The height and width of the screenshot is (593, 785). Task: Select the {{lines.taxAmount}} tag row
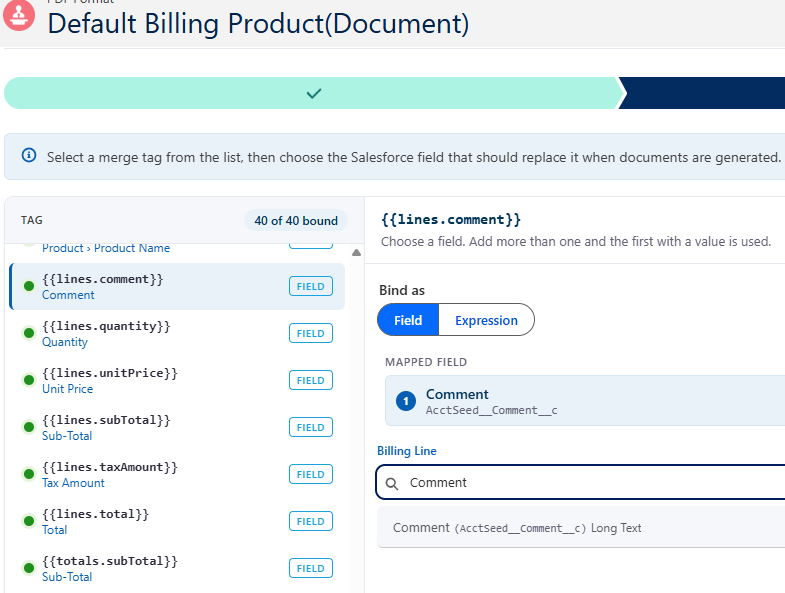tap(177, 474)
